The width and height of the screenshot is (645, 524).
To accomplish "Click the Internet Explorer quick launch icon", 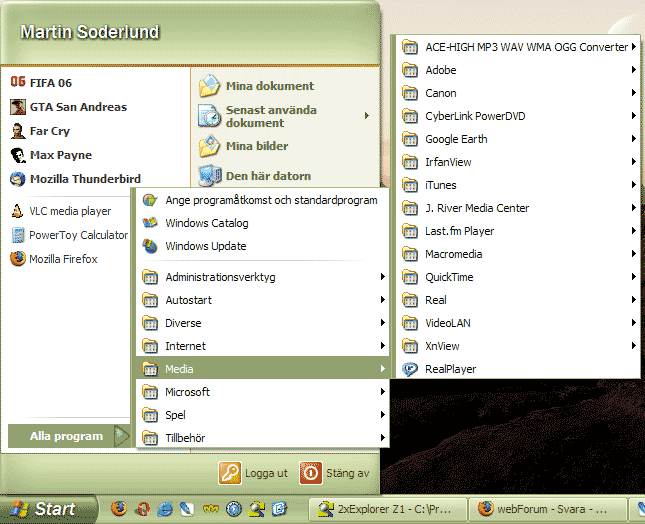I will click(165, 509).
